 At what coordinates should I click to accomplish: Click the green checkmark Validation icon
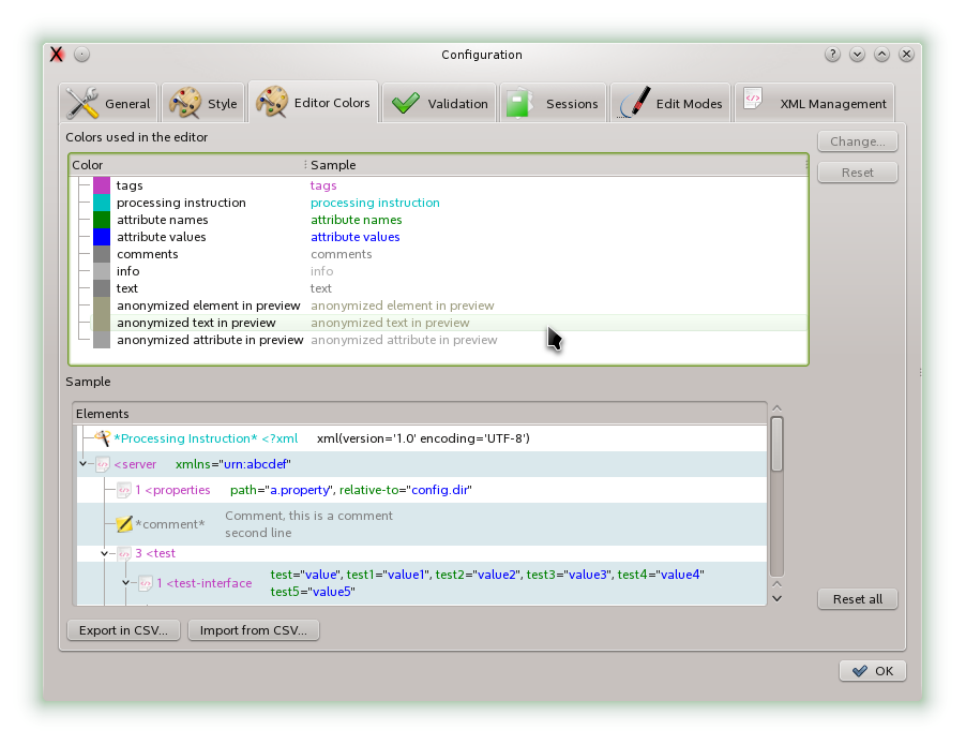pos(405,103)
